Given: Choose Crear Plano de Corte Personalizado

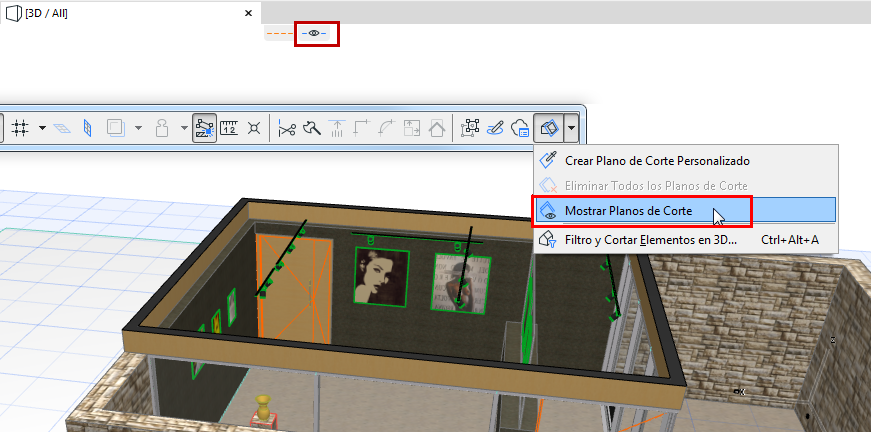Looking at the screenshot, I should click(x=685, y=161).
